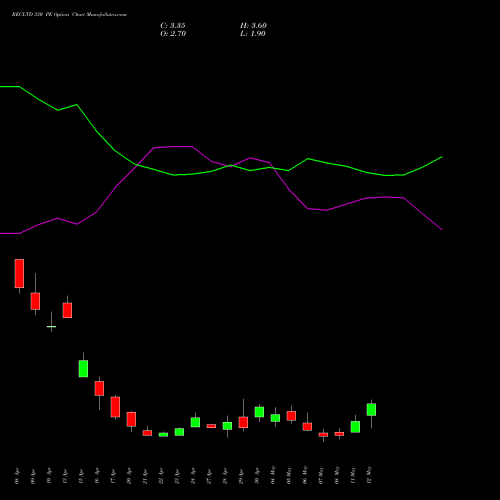Select the 30 Apr date label
Image resolution: width=500 pixels, height=500 pixels.
(257, 476)
